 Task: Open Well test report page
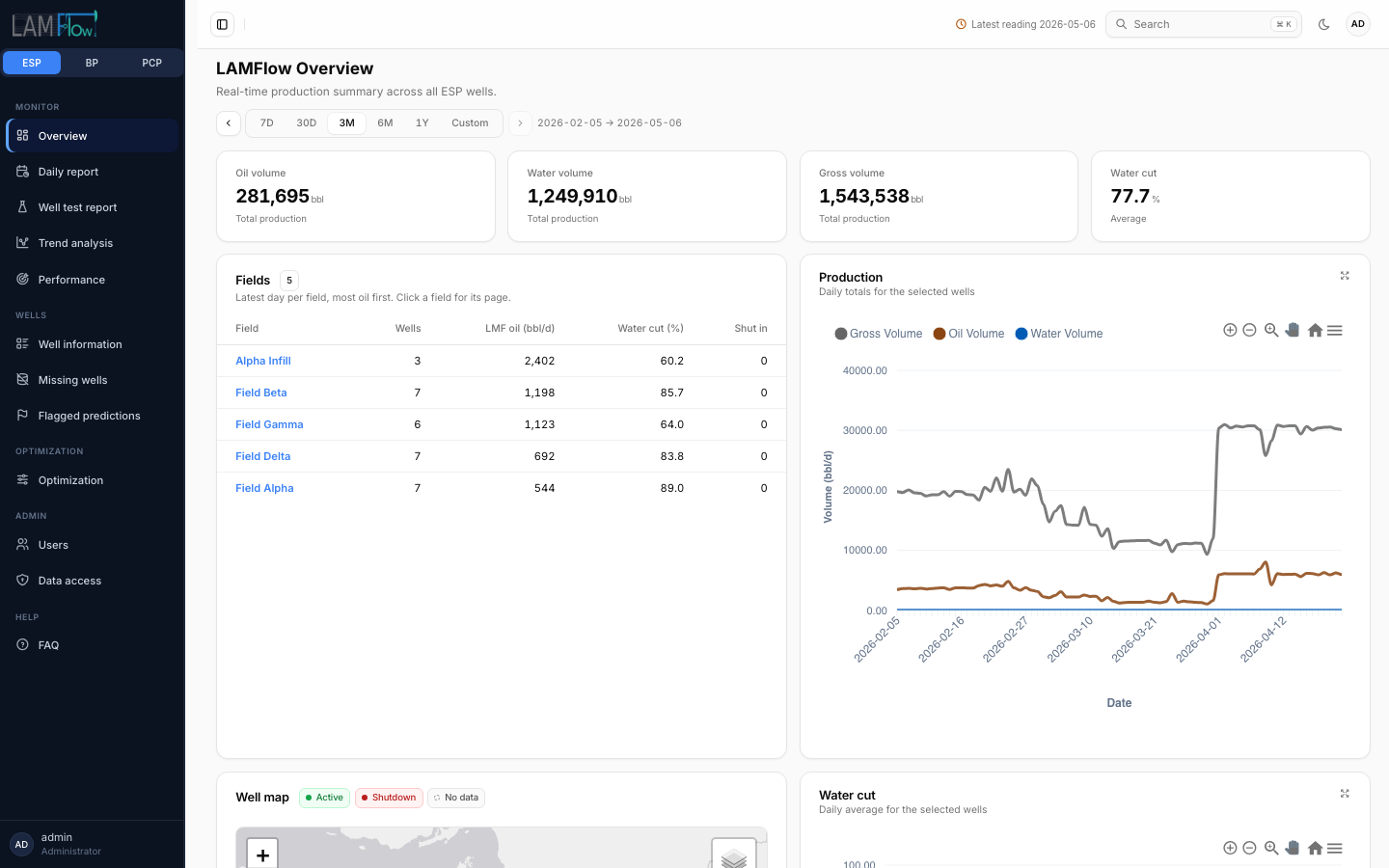tap(93, 207)
